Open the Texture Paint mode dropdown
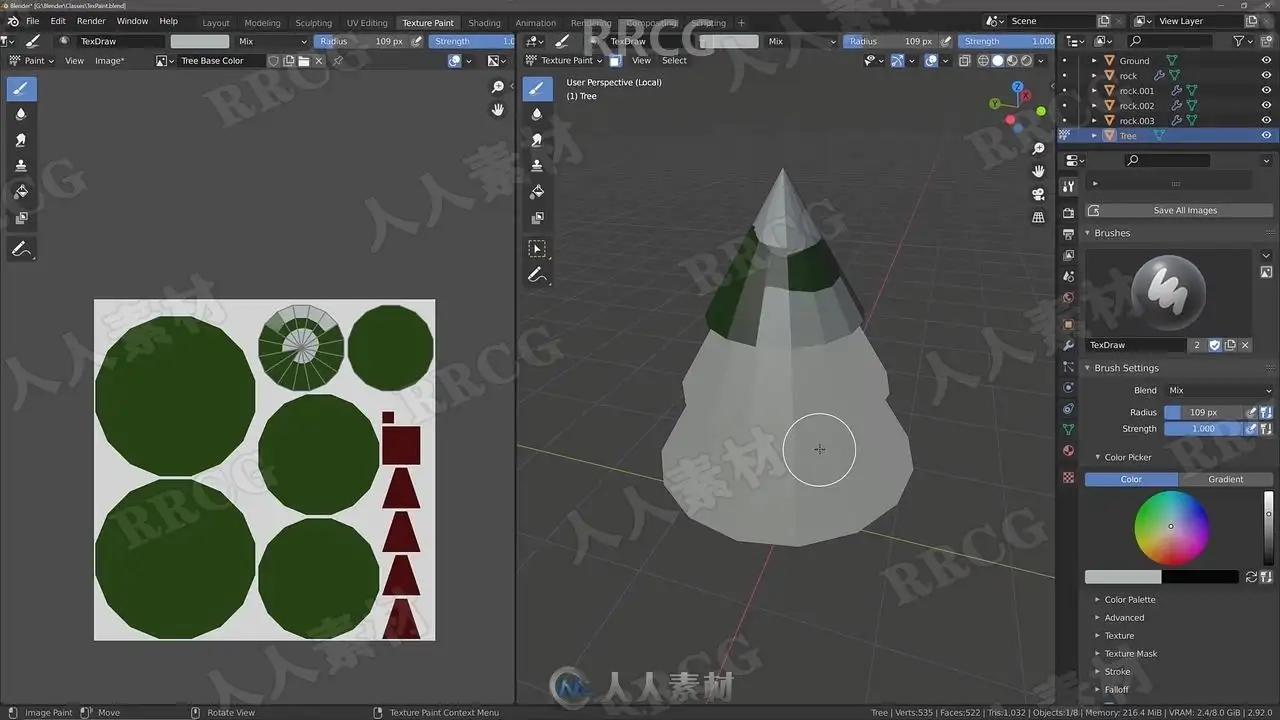1280x720 pixels. tap(565, 61)
